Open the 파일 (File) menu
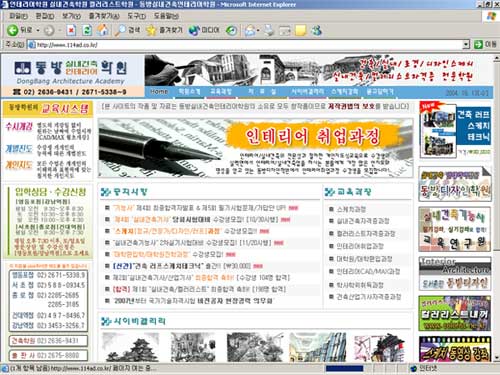Image resolution: width=500 pixels, height=375 pixels. point(18,16)
